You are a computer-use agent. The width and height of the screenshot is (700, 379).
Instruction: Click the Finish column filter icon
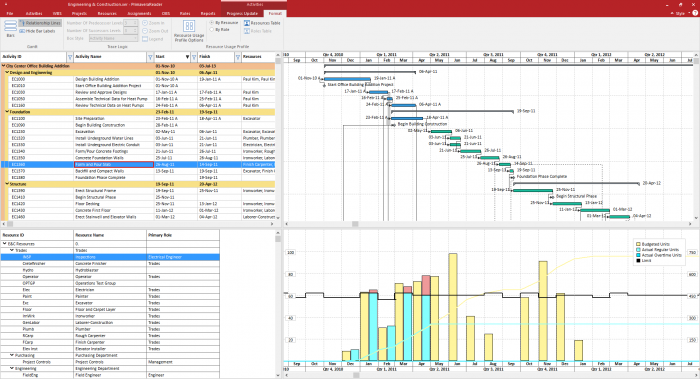(x=238, y=57)
